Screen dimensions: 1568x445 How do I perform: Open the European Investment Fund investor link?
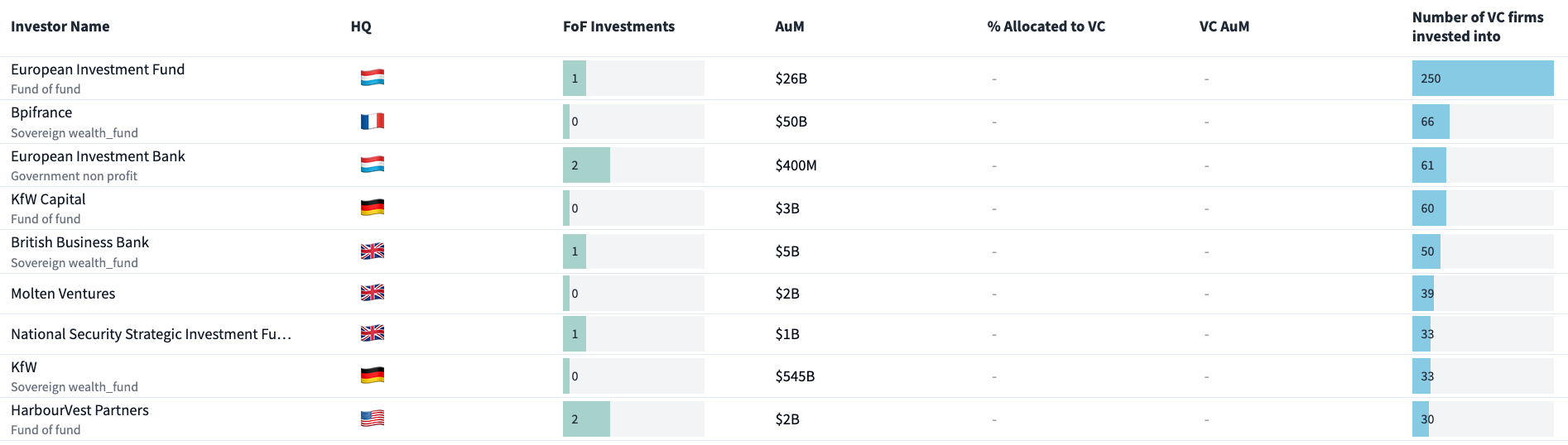[98, 69]
